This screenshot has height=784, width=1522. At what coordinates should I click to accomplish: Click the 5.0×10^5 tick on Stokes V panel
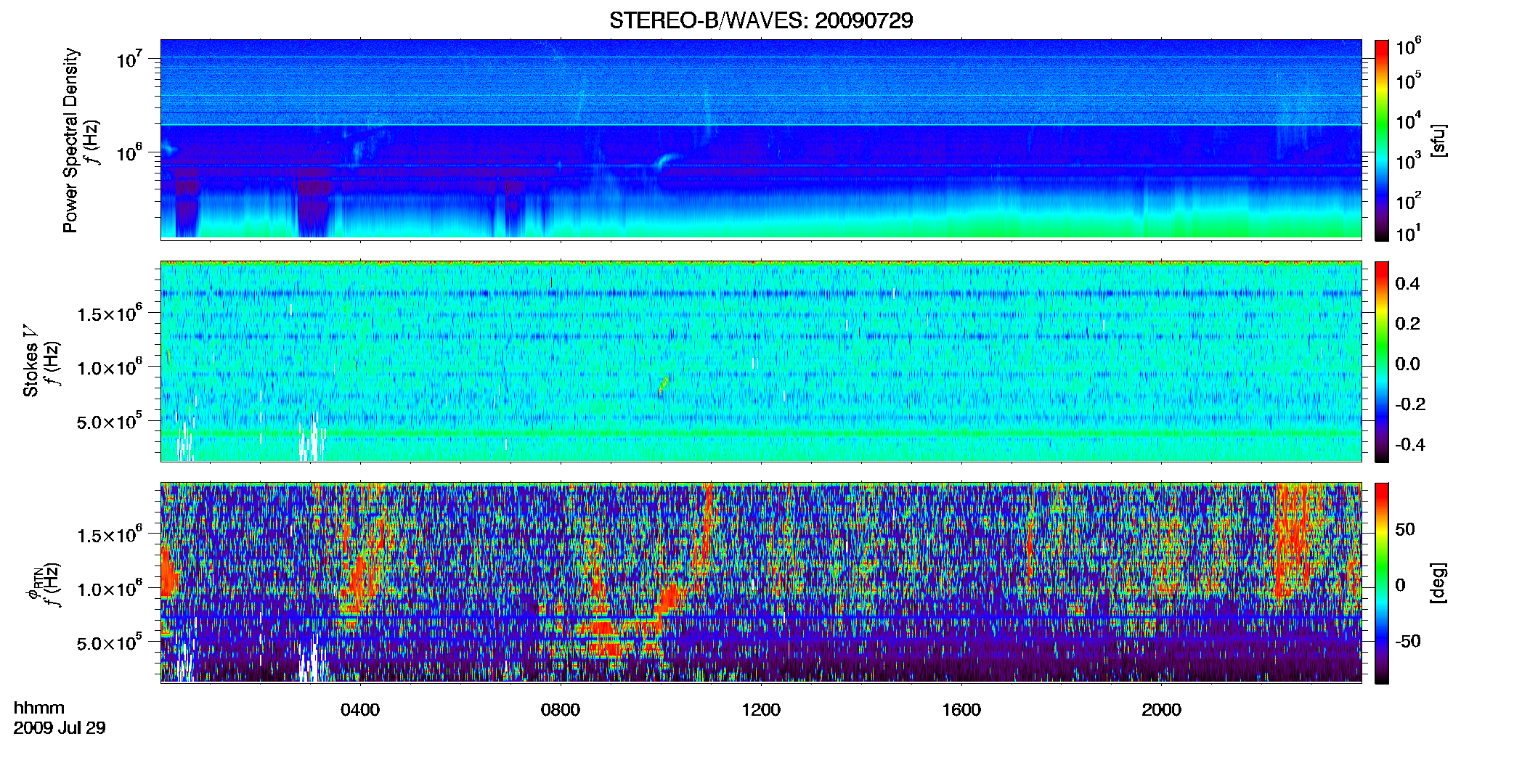coord(110,420)
